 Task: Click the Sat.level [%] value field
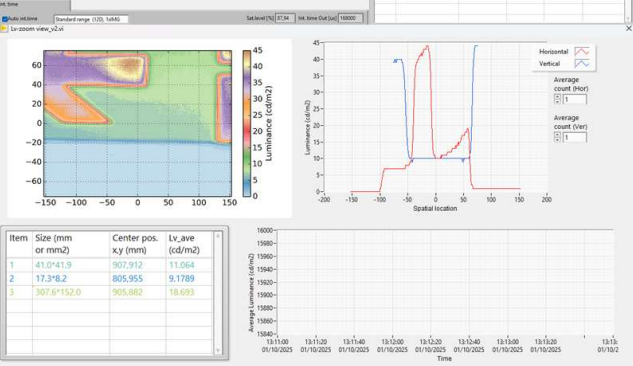pos(285,18)
